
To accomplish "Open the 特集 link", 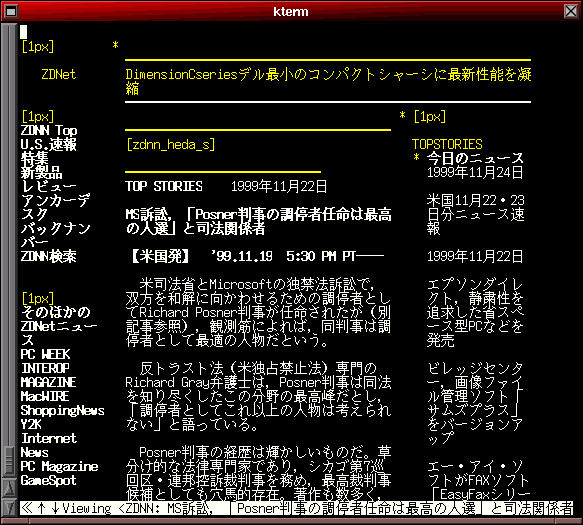I will [35, 158].
